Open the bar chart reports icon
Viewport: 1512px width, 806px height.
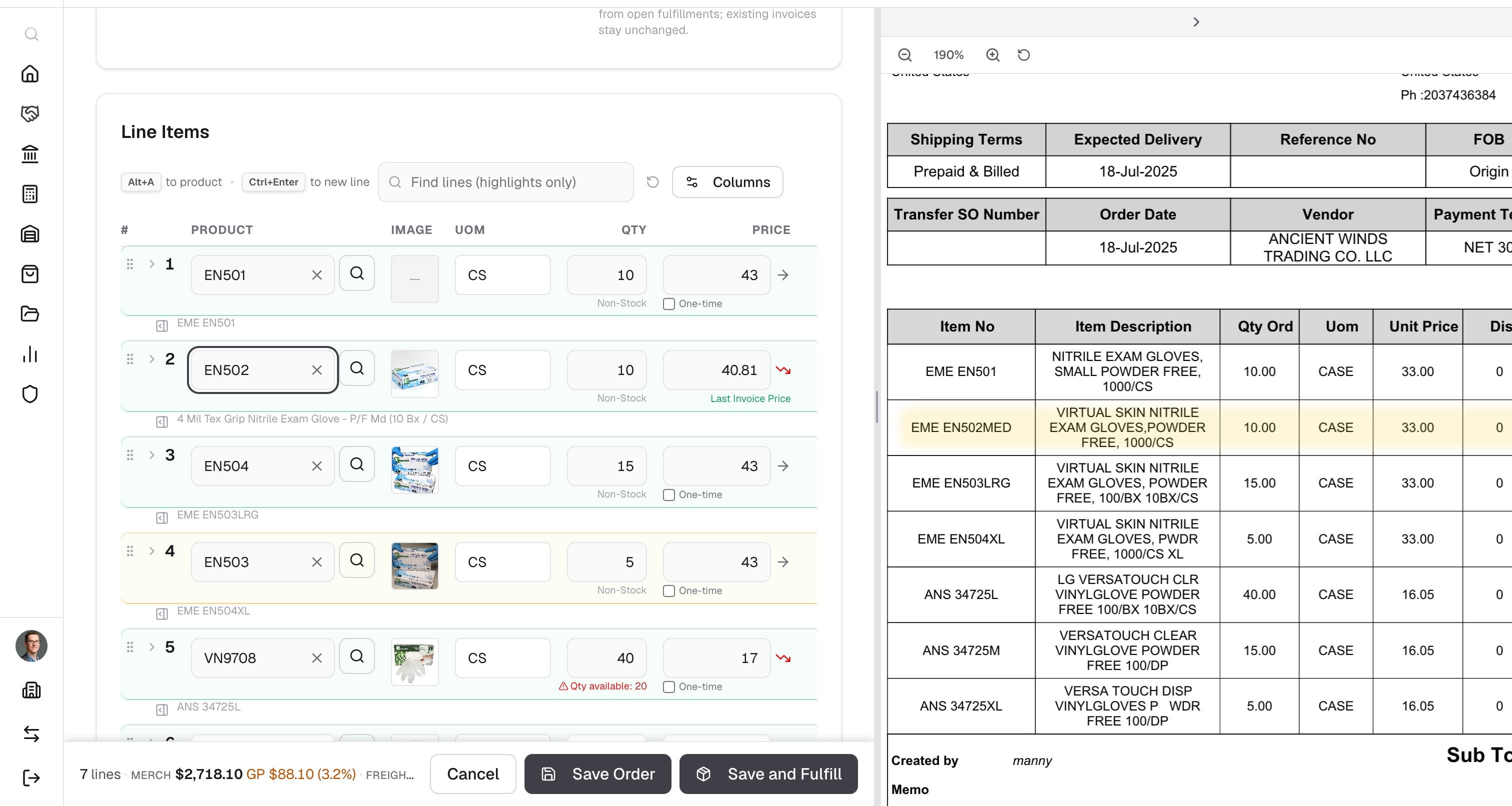pos(30,354)
